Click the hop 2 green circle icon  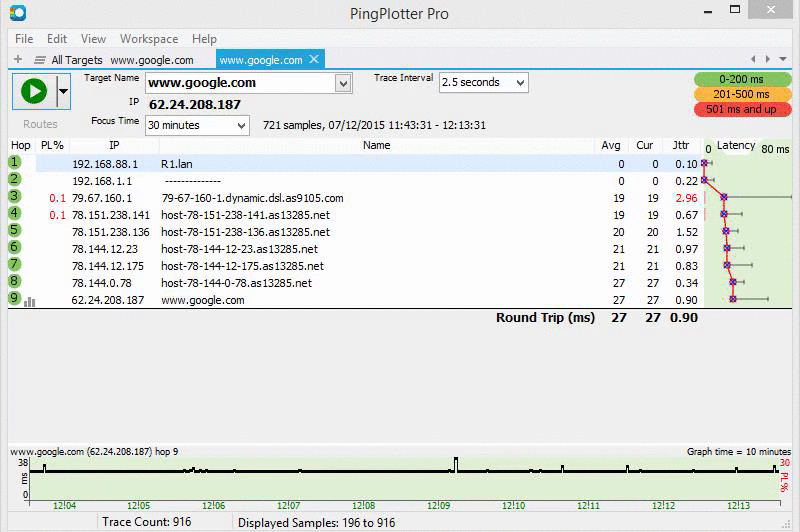[x=15, y=179]
